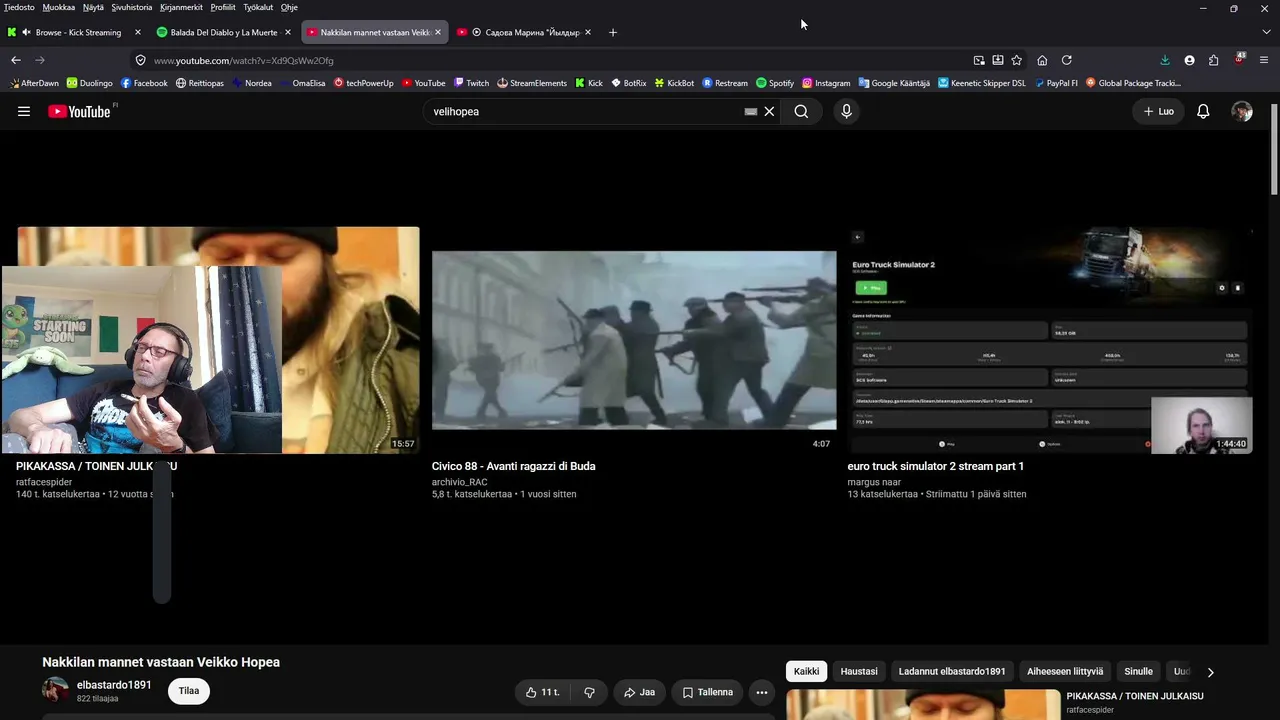Click the YouTube logo
This screenshot has width=1280, height=720.
tap(82, 111)
